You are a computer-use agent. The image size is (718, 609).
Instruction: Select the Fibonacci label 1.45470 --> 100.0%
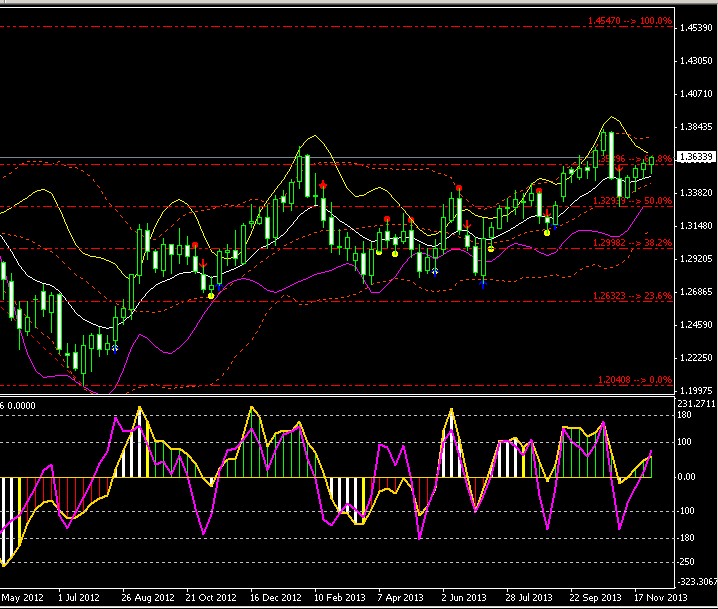pyautogui.click(x=630, y=21)
